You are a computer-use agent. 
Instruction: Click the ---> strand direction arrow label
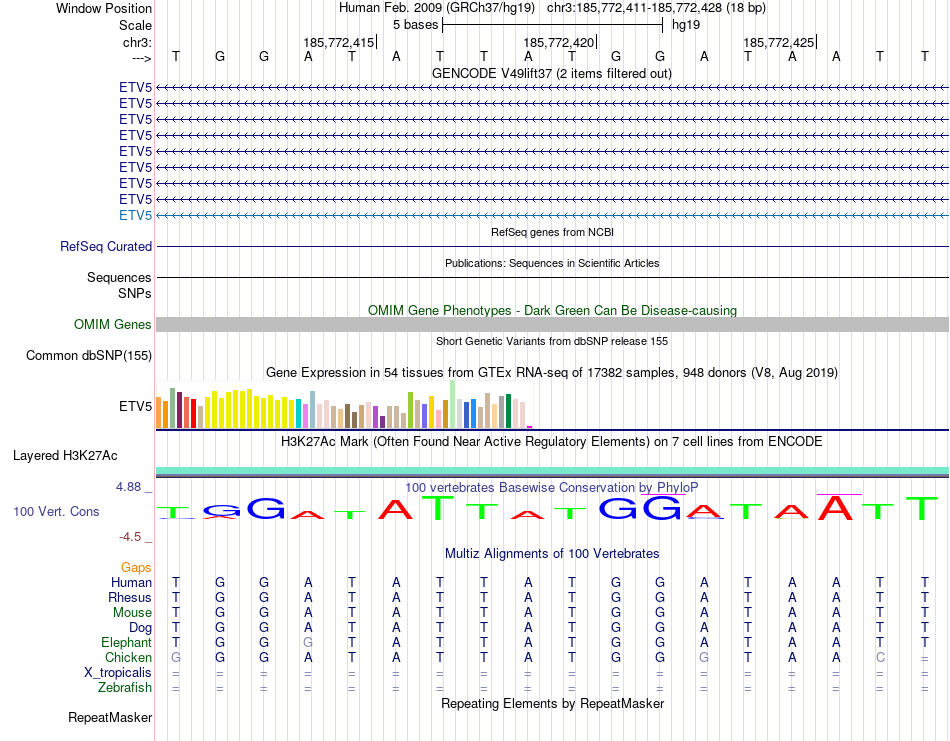[141, 58]
